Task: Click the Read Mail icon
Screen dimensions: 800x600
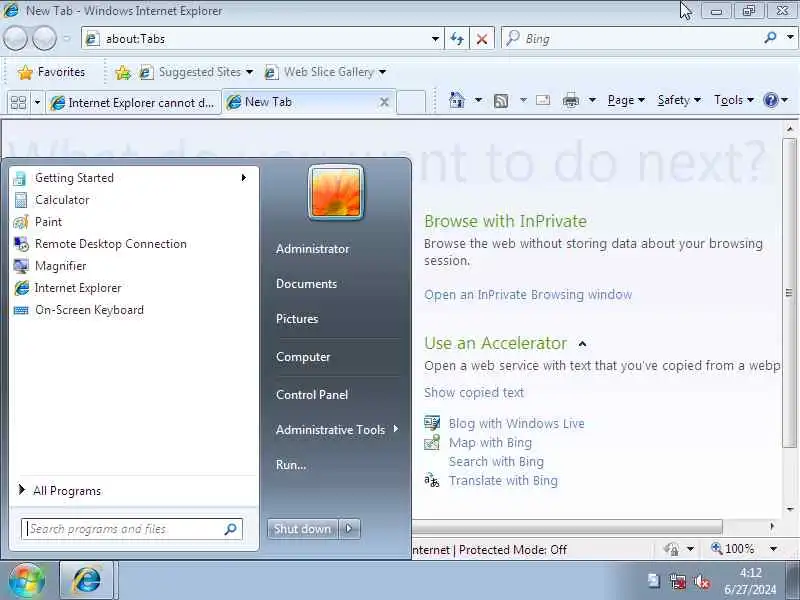Action: [543, 100]
